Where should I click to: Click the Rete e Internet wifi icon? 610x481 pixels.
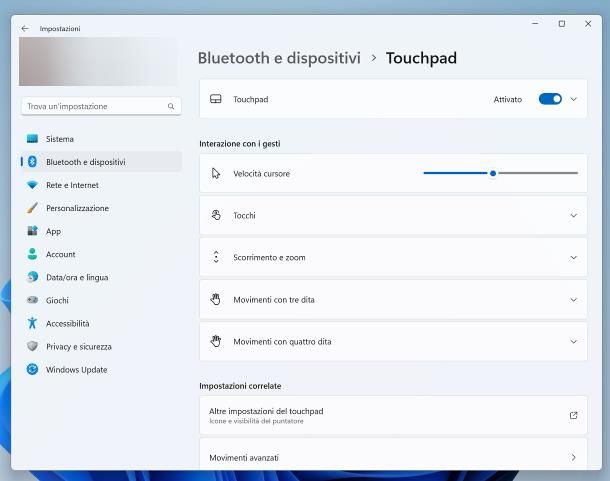pyautogui.click(x=32, y=185)
